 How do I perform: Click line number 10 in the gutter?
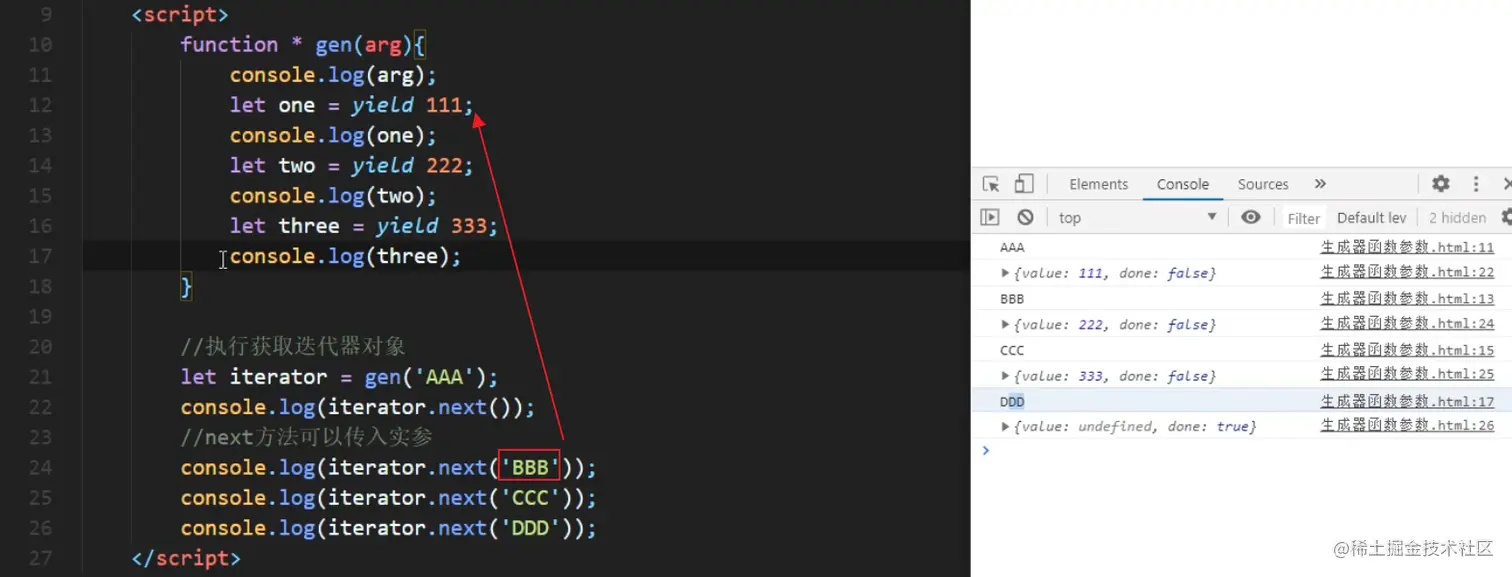tap(41, 45)
